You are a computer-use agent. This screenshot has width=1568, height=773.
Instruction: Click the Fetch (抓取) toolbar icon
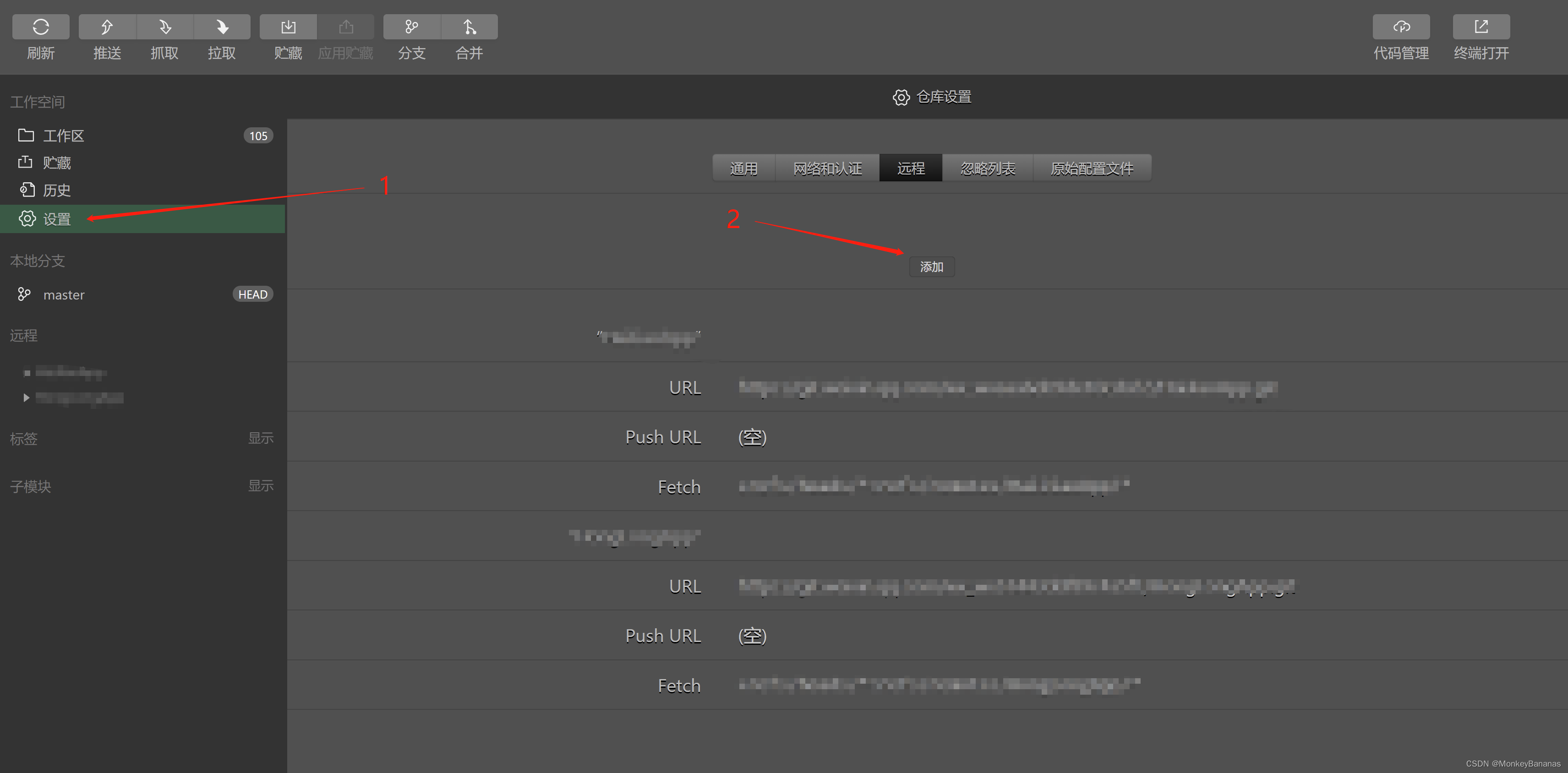(164, 27)
